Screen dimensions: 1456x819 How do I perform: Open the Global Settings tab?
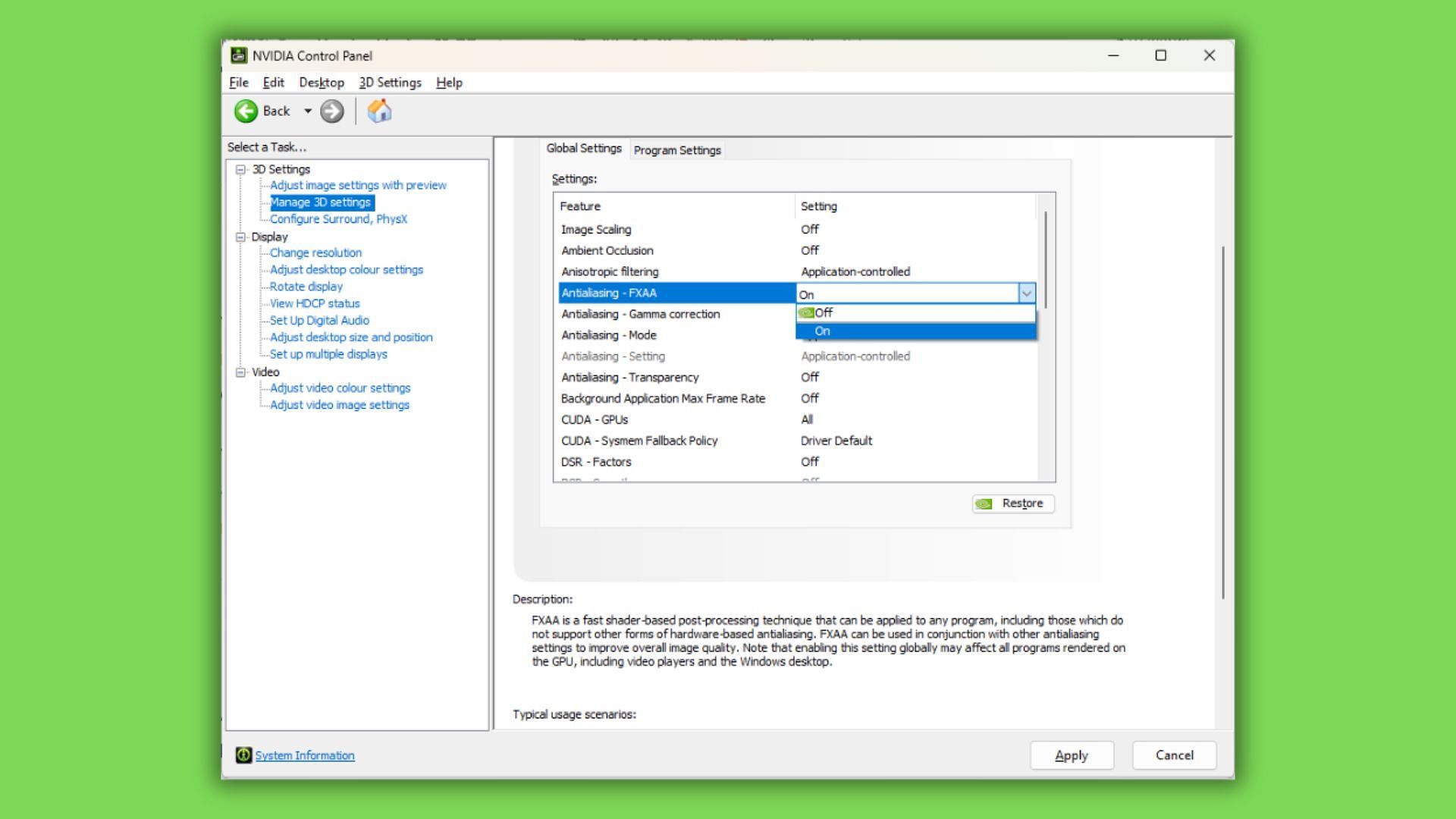[x=584, y=148]
